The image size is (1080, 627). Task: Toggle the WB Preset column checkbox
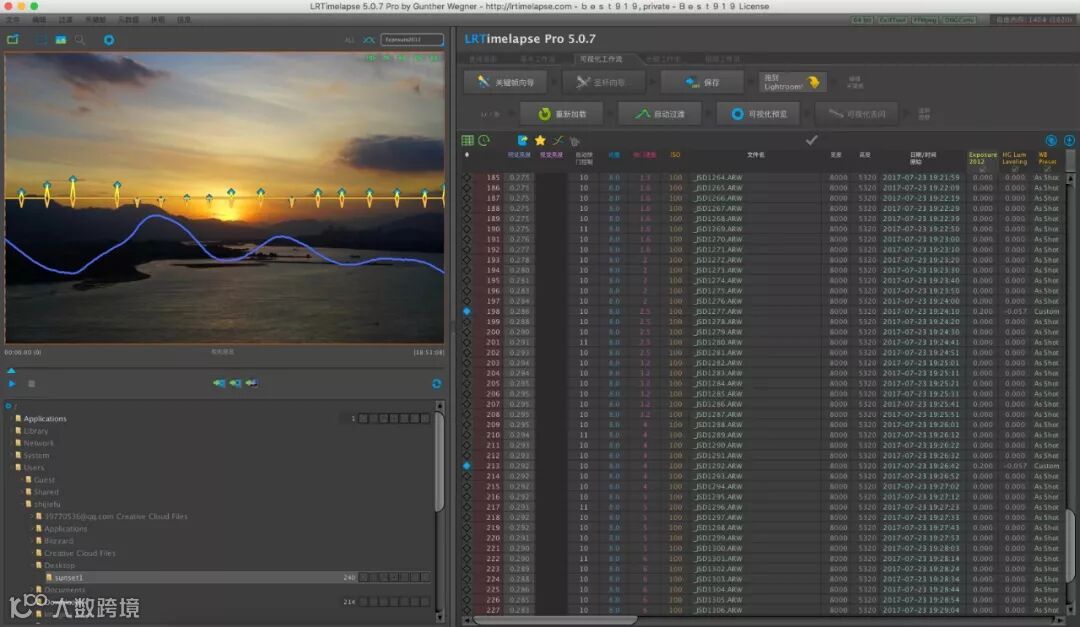point(1046,168)
